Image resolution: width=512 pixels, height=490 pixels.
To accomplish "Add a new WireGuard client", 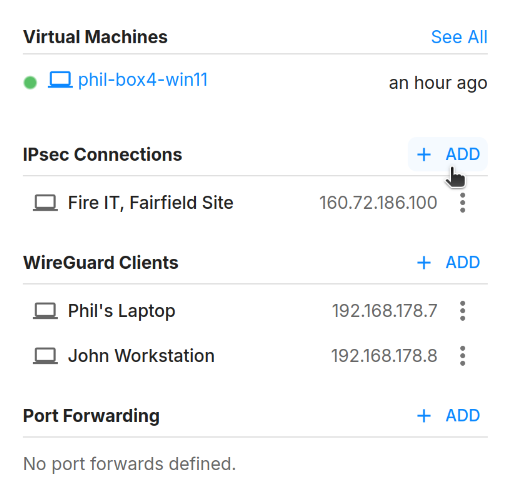I will 448,262.
